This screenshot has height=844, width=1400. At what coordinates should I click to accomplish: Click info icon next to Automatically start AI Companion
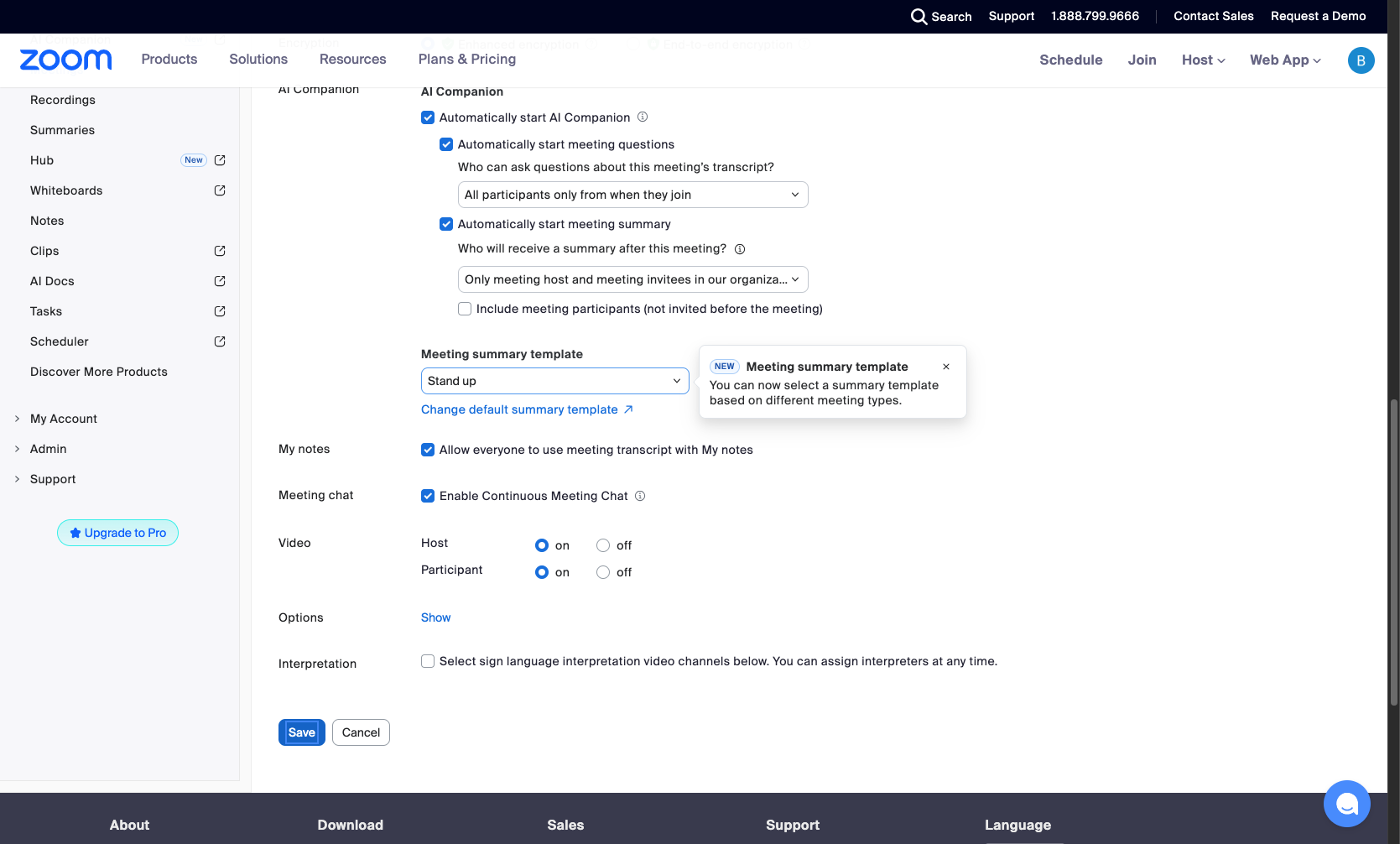pyautogui.click(x=643, y=117)
